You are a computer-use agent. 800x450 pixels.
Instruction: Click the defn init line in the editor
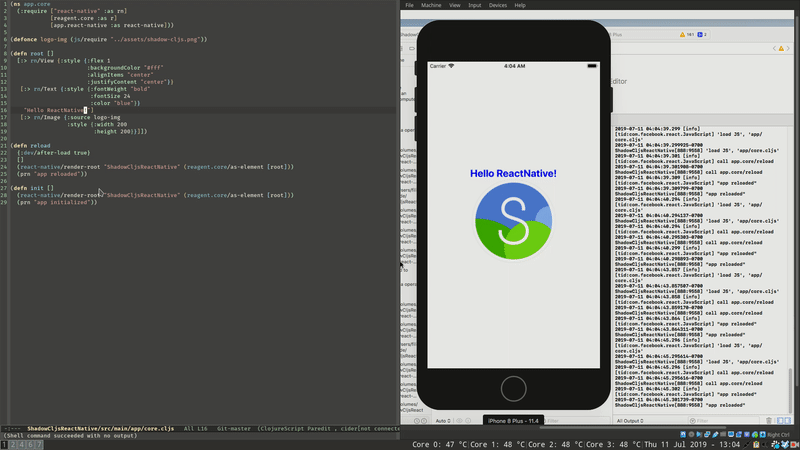click(x=32, y=188)
